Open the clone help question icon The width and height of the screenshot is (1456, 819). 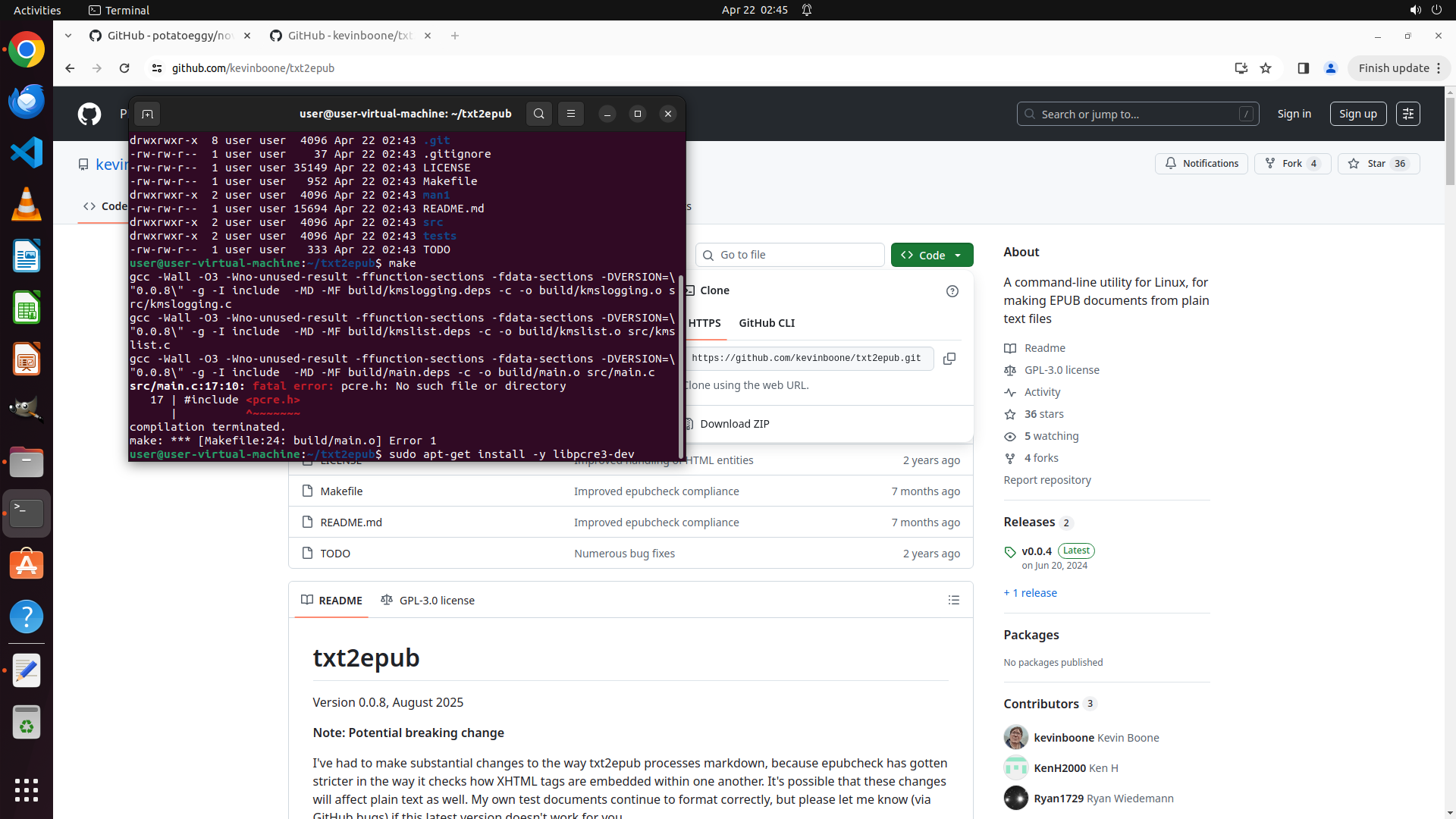pyautogui.click(x=952, y=291)
